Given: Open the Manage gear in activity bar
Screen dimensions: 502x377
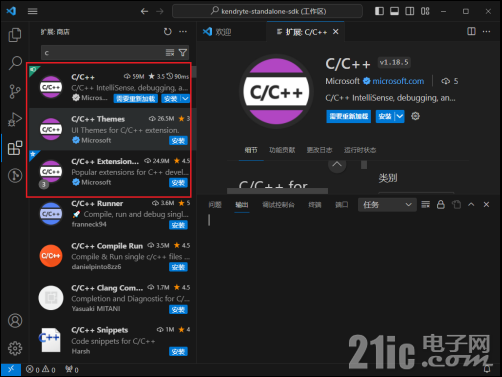Looking at the screenshot, I should (x=15, y=348).
